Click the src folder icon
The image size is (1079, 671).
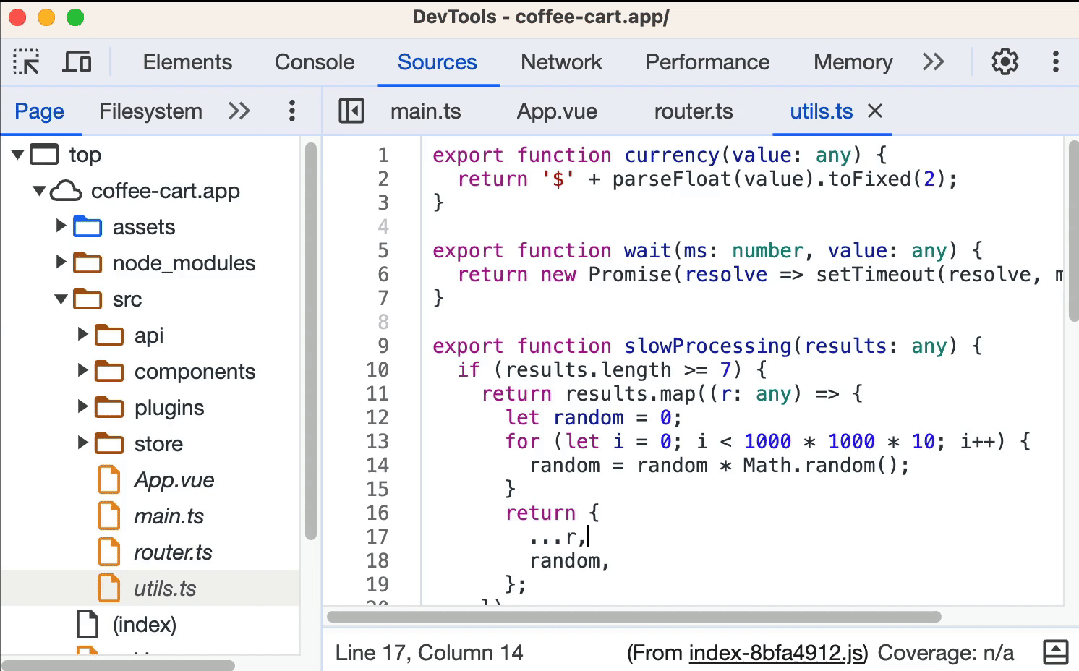click(87, 299)
